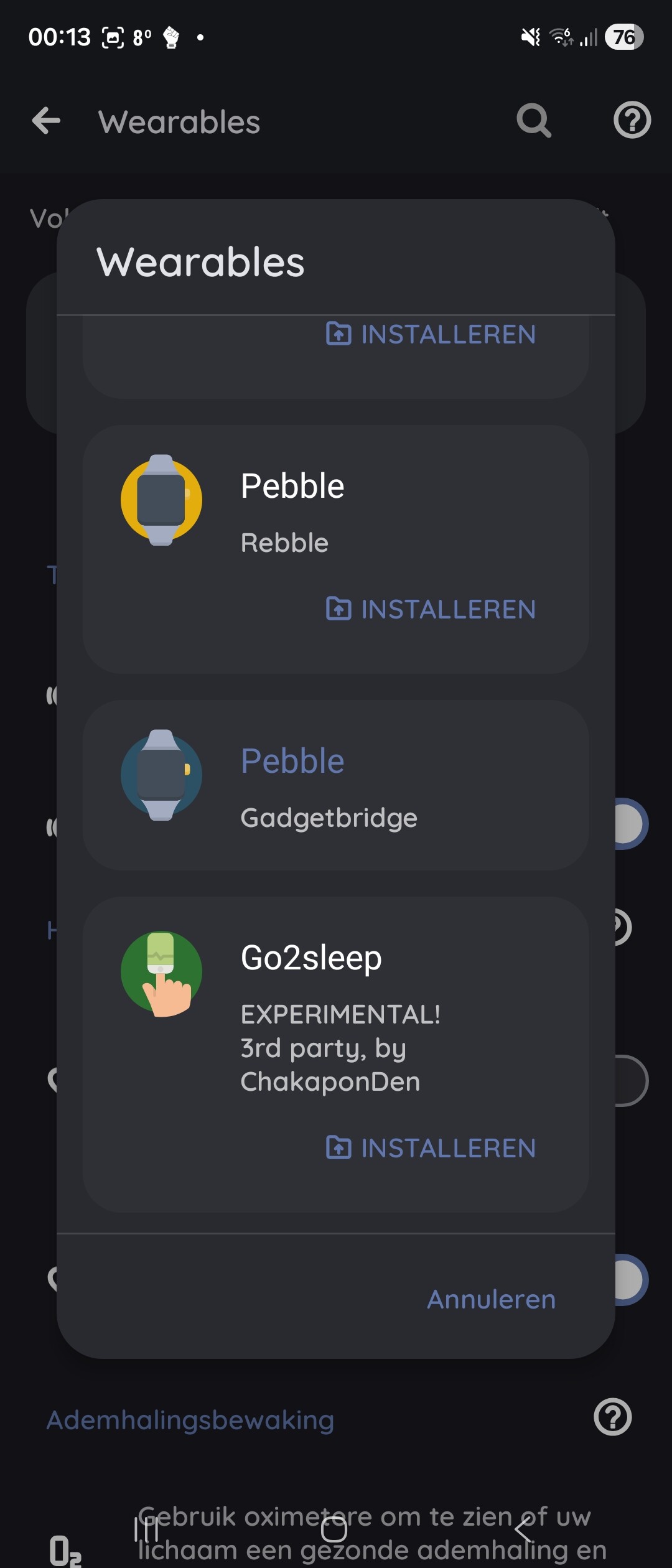The image size is (672, 1568).
Task: Open the recent apps navigation button
Action: (147, 1529)
